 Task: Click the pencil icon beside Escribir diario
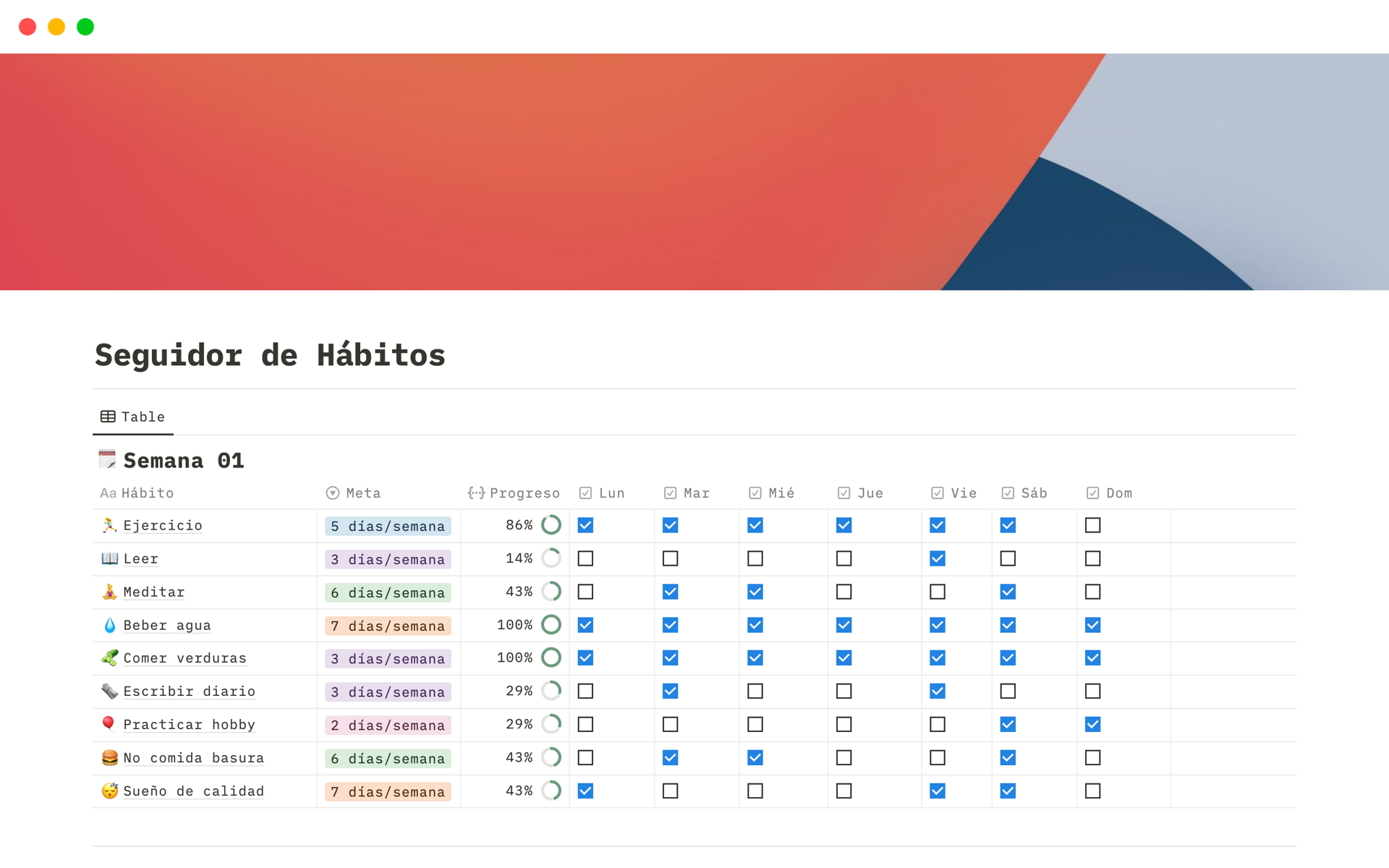coord(108,691)
